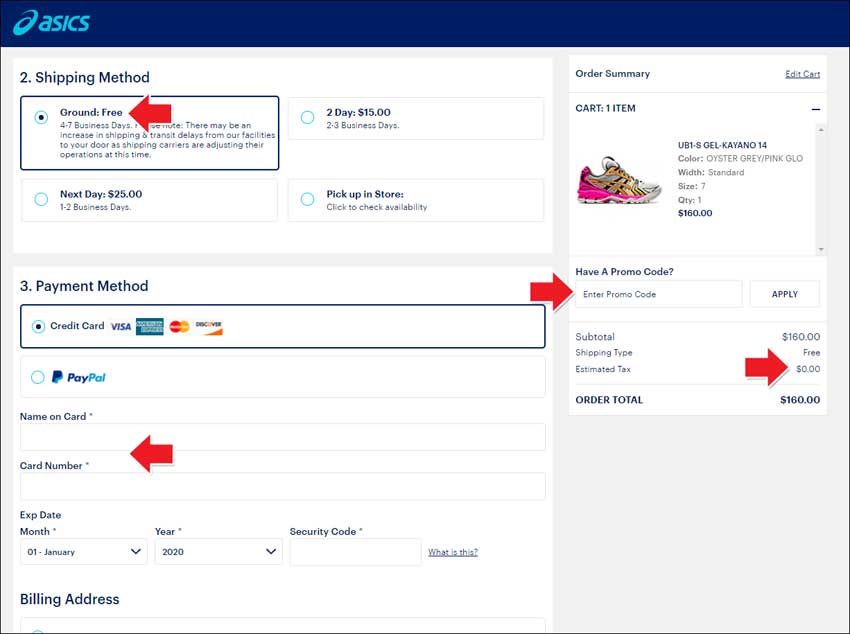Focus the Name on Card field
The height and width of the screenshot is (634, 850).
tap(282, 437)
